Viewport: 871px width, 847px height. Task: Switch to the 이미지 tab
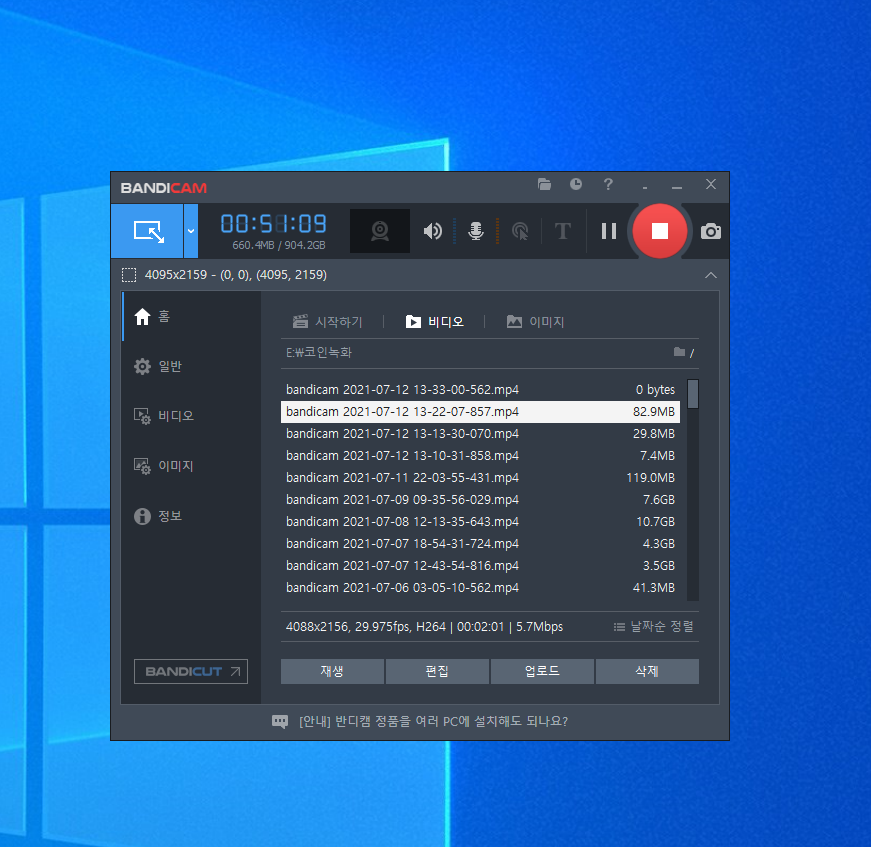point(535,322)
